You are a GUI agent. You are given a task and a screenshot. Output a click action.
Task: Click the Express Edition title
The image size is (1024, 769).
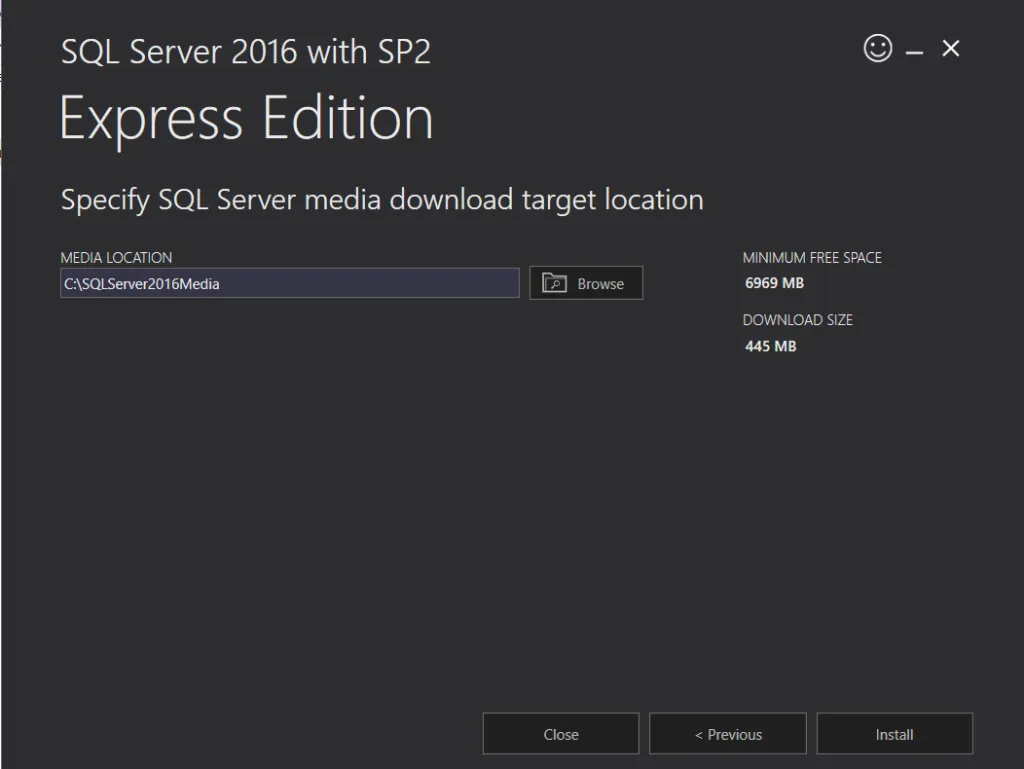(246, 118)
